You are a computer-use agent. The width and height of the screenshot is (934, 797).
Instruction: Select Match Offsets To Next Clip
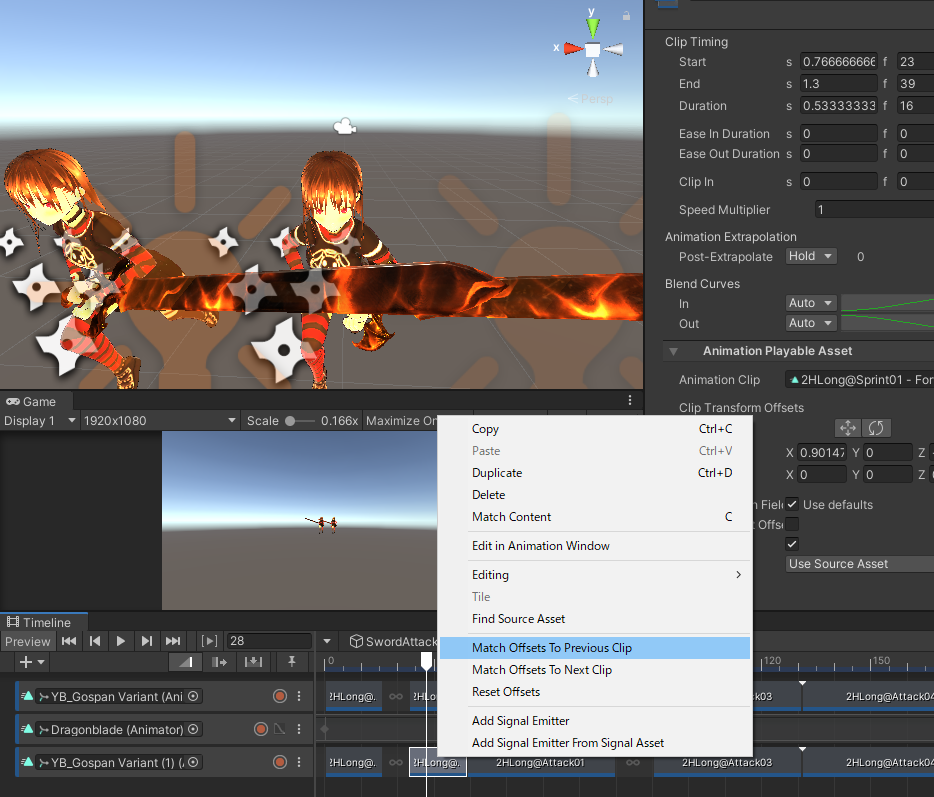coord(594,670)
